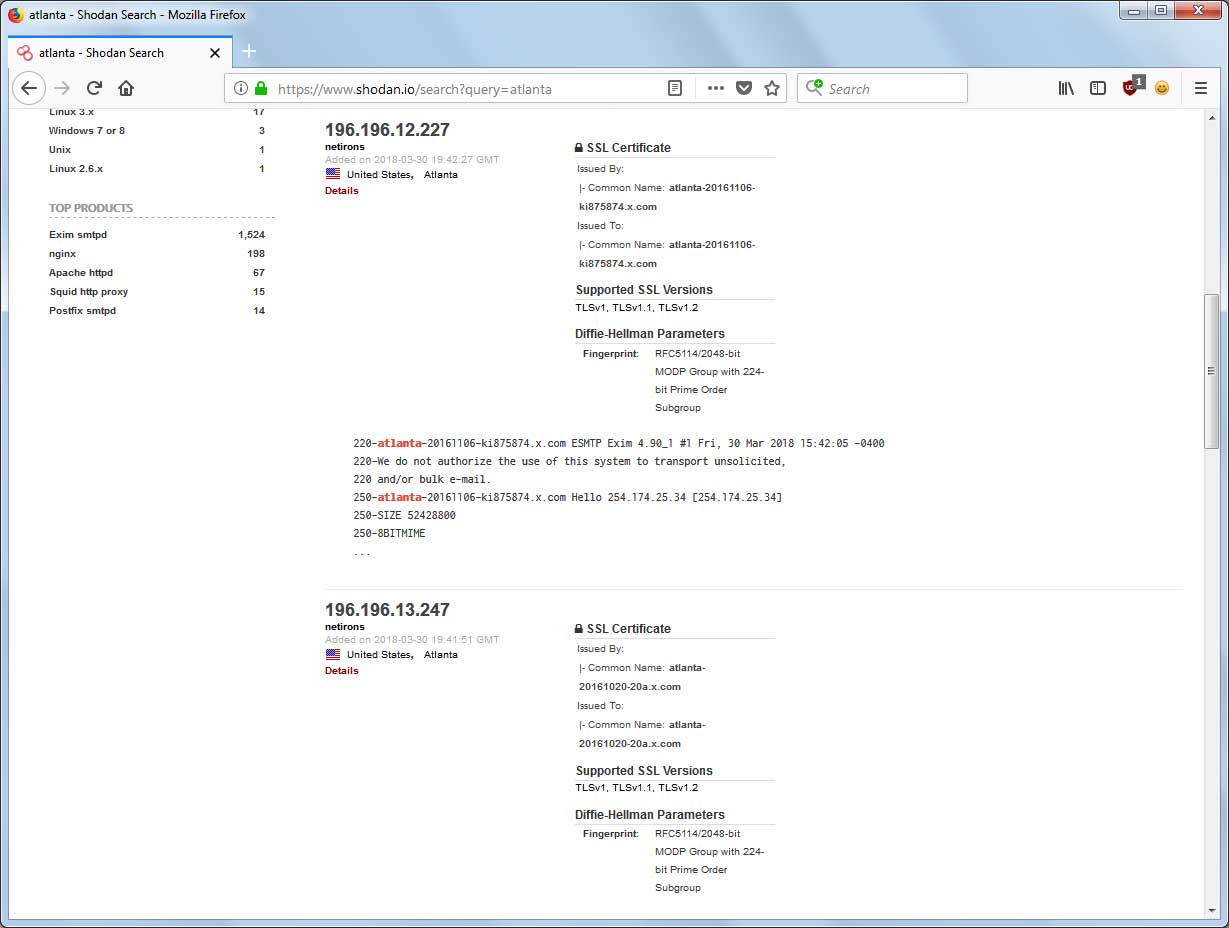Open Details for host 196.196.12.227
Viewport: 1229px width, 928px height.
tap(341, 190)
